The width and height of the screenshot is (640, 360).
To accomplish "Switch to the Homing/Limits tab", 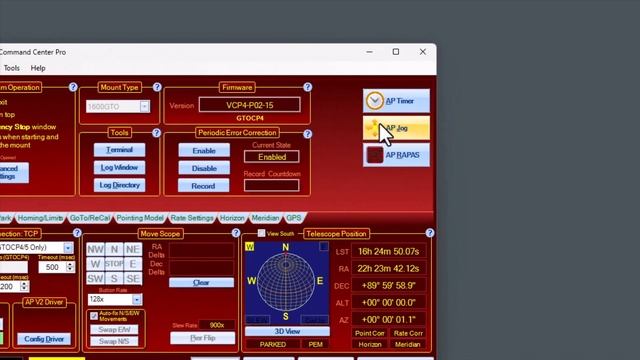I will tap(40, 218).
